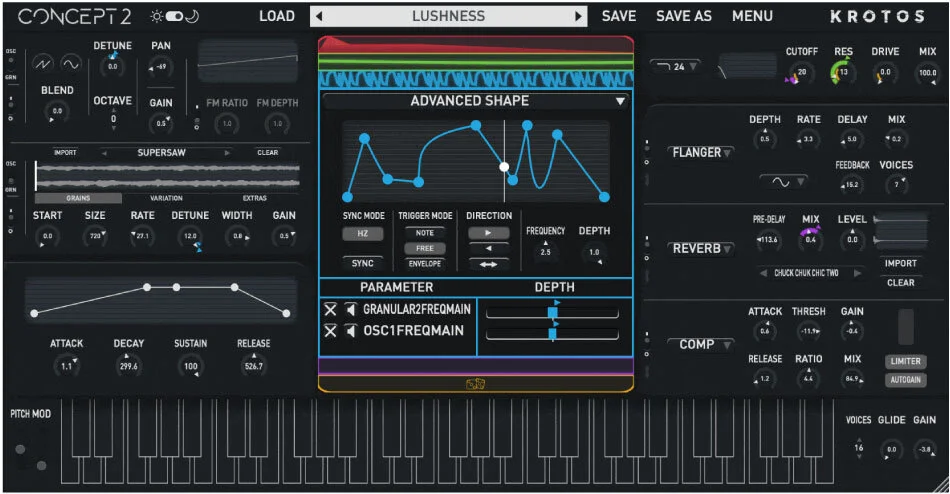The width and height of the screenshot is (950, 494).
Task: Switch to the GRAINS tab
Action: tap(78, 198)
